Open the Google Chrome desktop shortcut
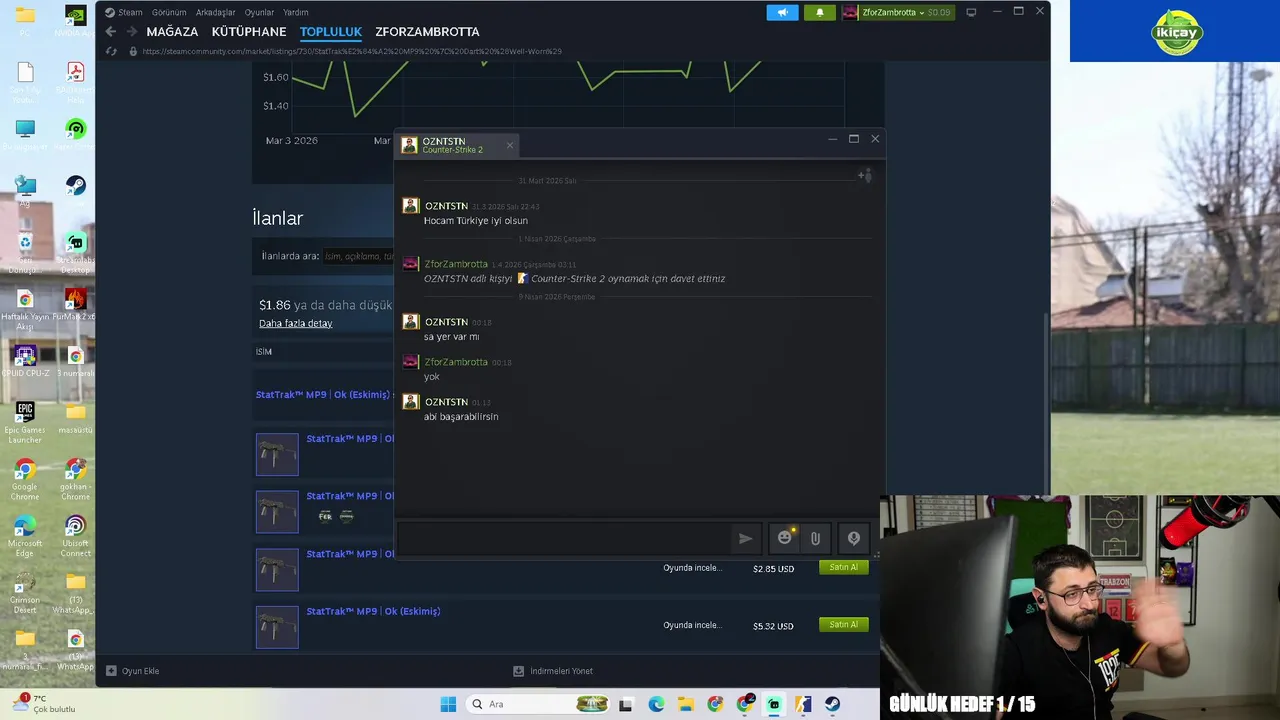The height and width of the screenshot is (720, 1280). pyautogui.click(x=25, y=480)
